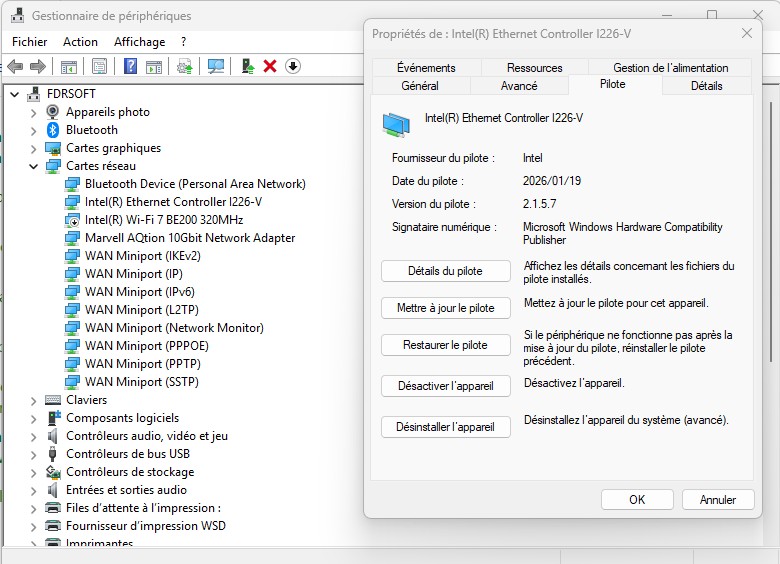This screenshot has width=780, height=564.
Task: Click the red X uninstall device icon
Action: [270, 66]
